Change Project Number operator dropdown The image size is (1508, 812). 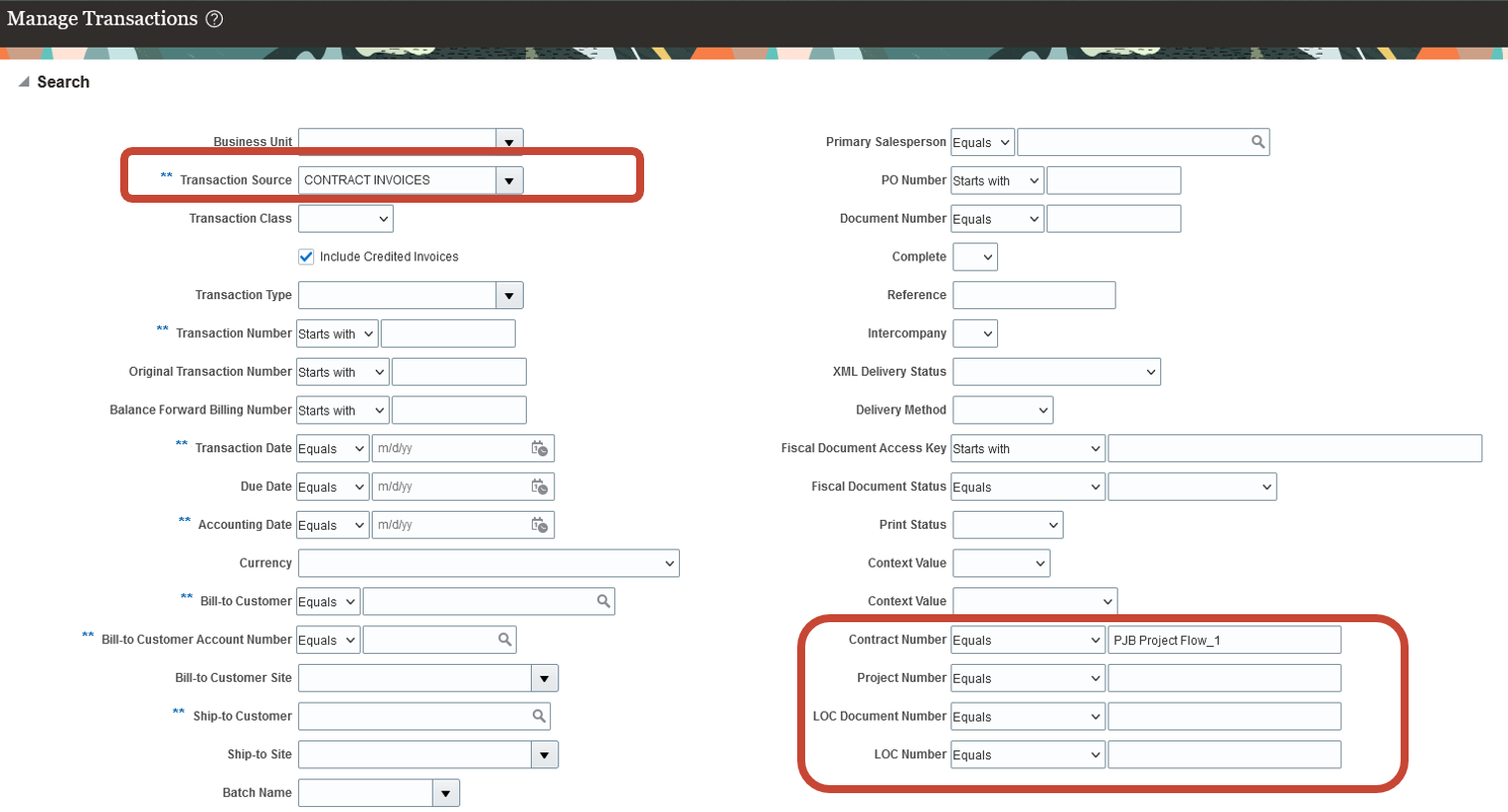1028,679
